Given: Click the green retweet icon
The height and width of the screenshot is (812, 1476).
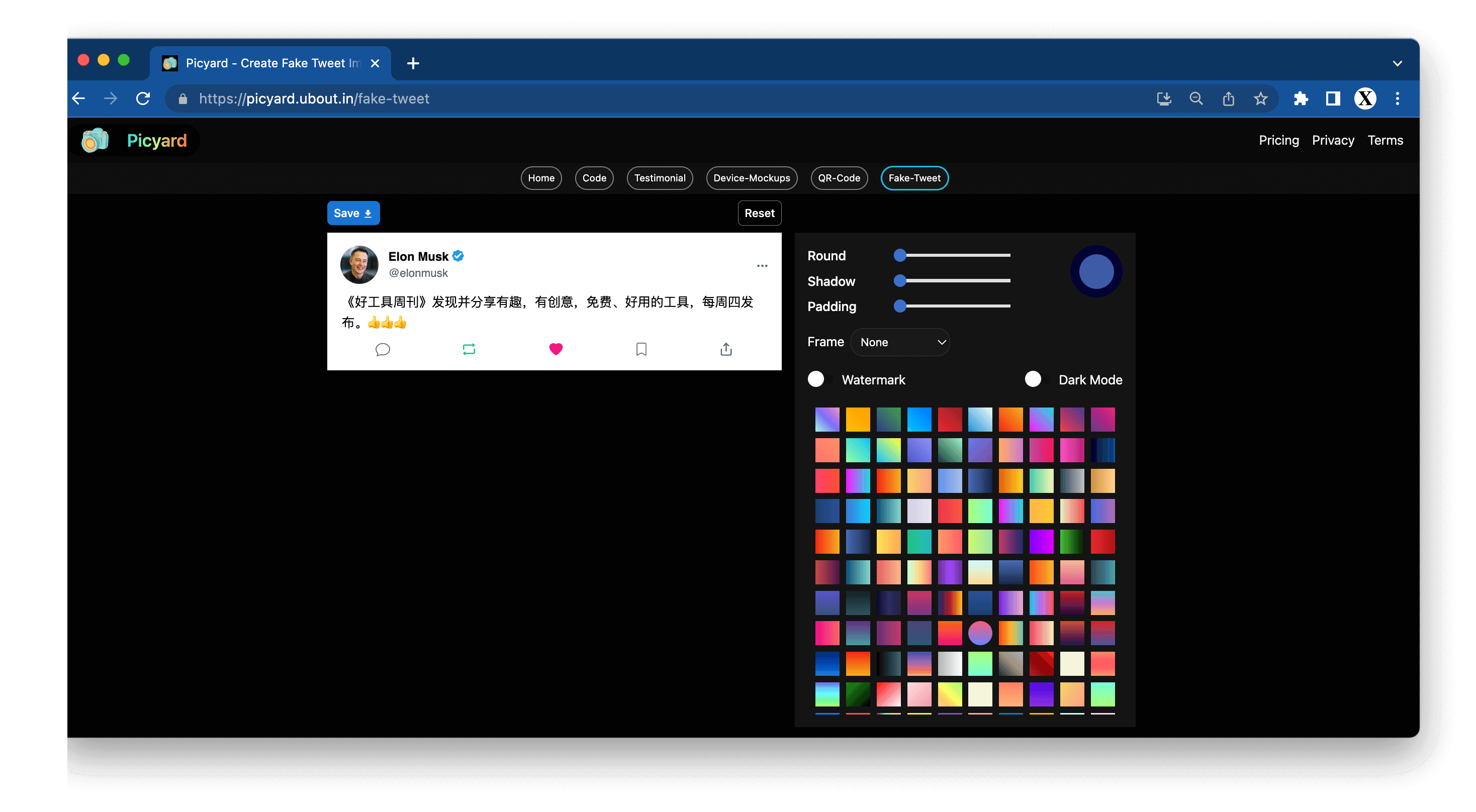Looking at the screenshot, I should (x=469, y=349).
